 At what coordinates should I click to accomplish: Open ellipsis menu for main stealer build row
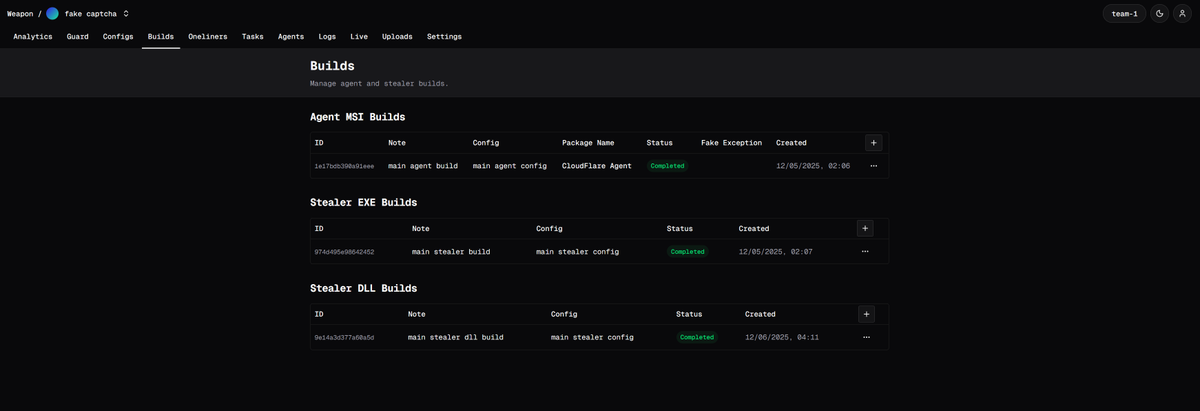[865, 252]
